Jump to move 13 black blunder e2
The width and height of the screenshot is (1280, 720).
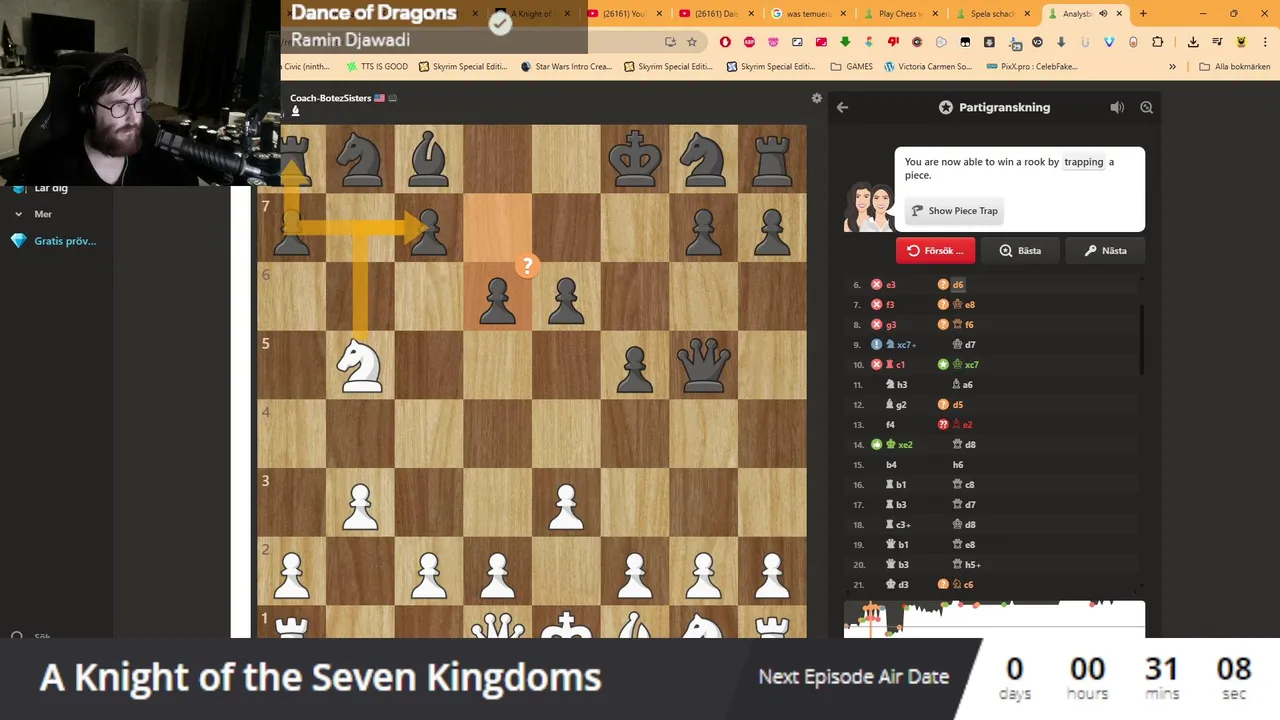click(966, 425)
